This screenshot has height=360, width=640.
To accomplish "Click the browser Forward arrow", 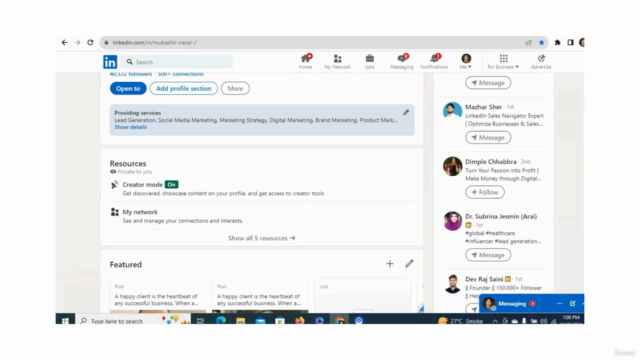I will pyautogui.click(x=77, y=42).
